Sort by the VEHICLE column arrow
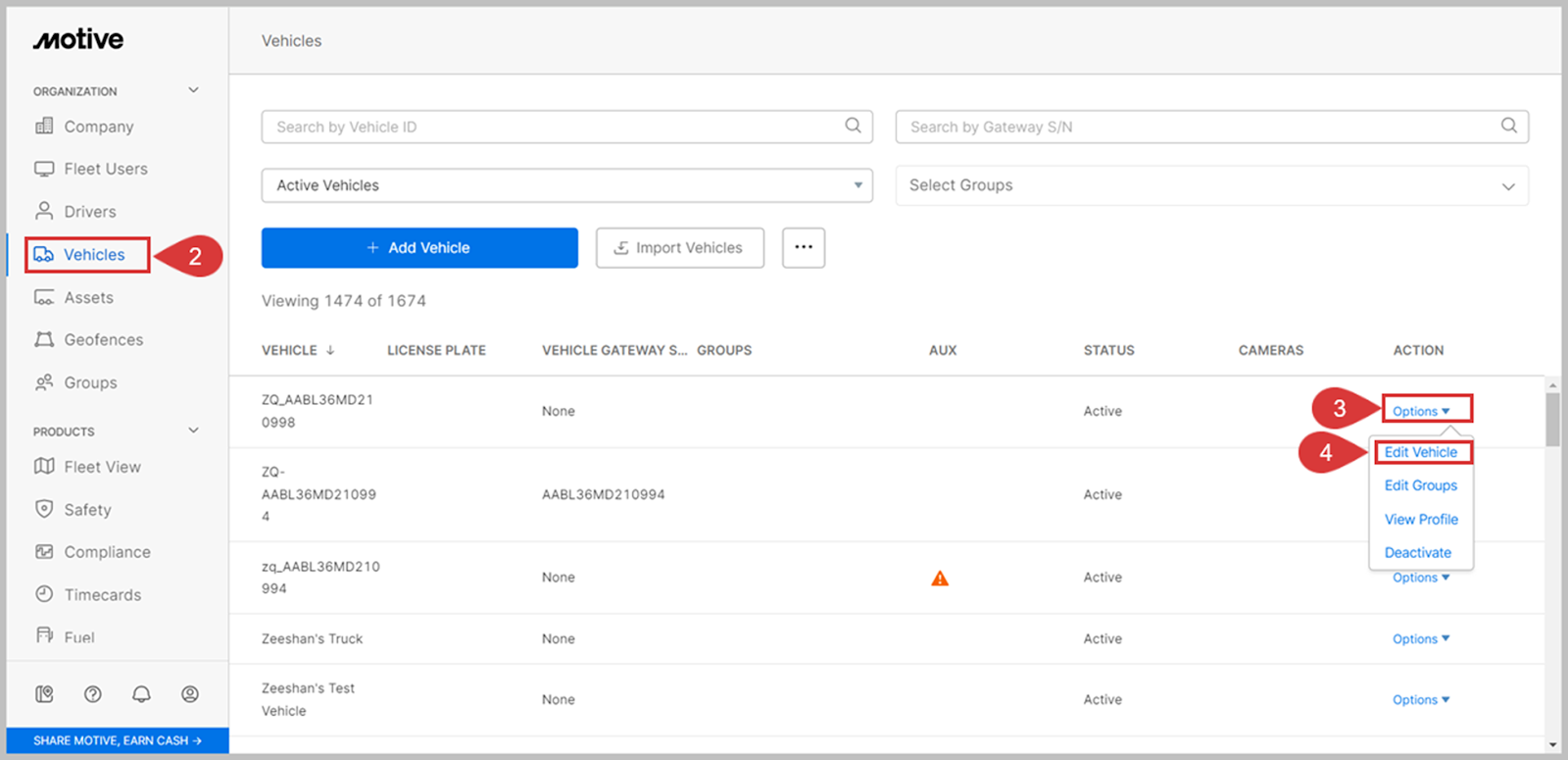This screenshot has height=760, width=1568. click(x=330, y=350)
